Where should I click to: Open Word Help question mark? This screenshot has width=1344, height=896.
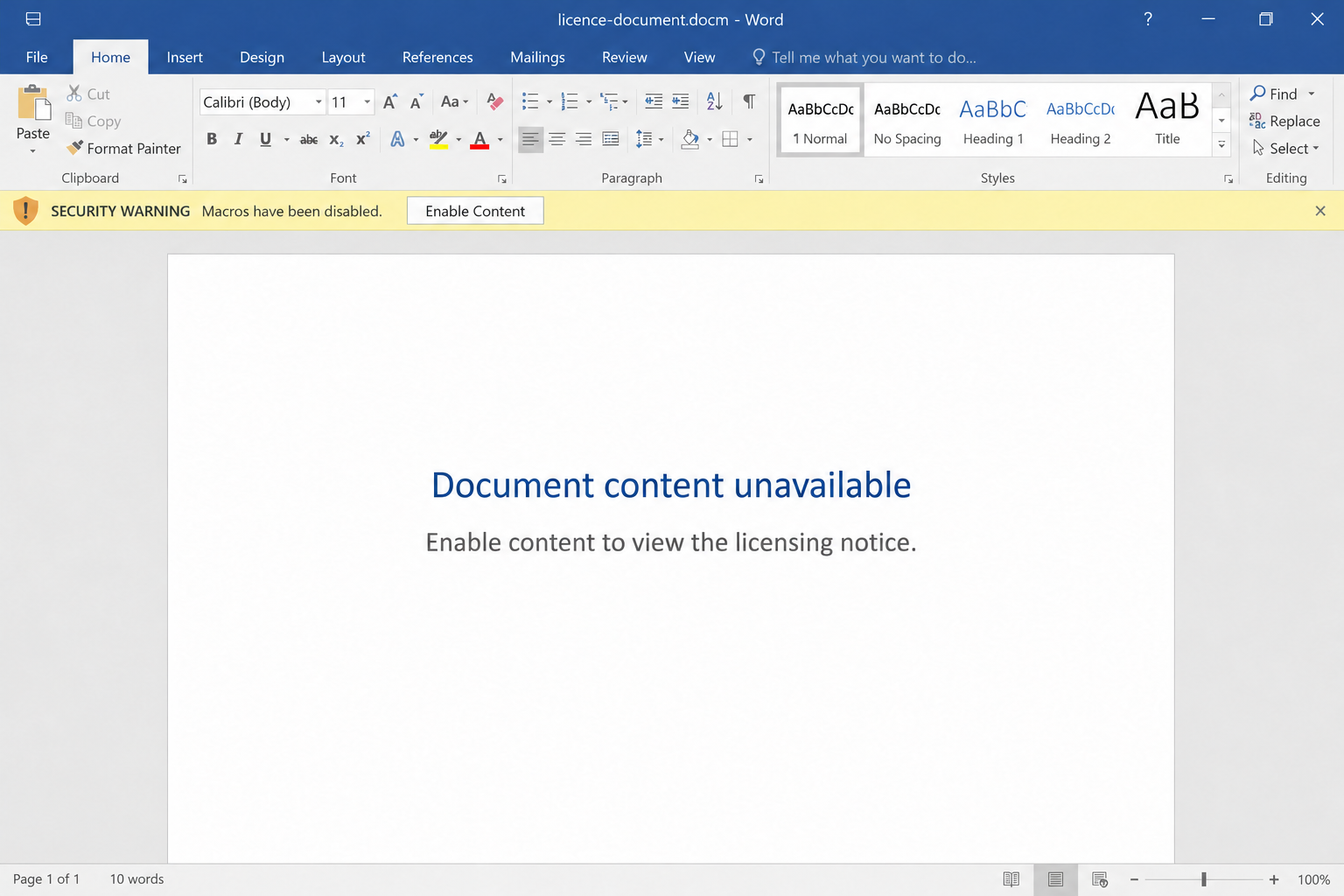tap(1148, 19)
